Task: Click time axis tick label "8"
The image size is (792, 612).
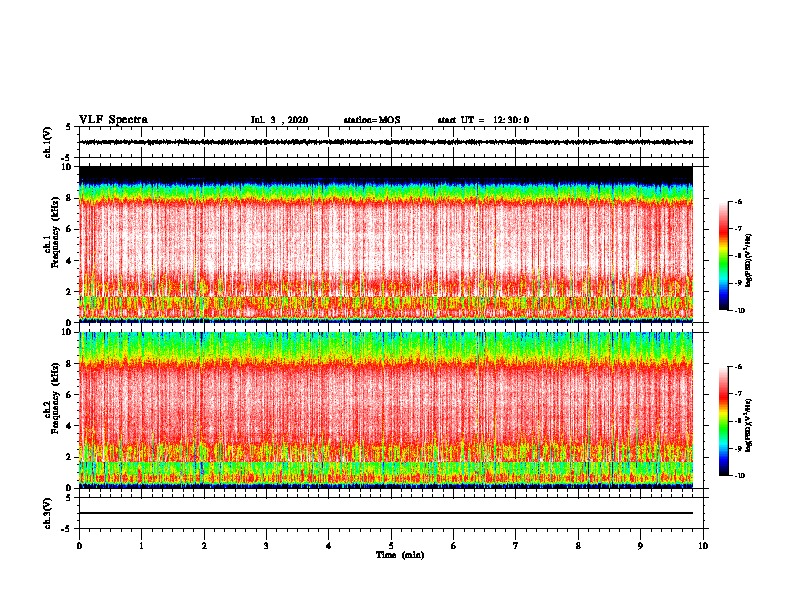Action: pyautogui.click(x=578, y=546)
